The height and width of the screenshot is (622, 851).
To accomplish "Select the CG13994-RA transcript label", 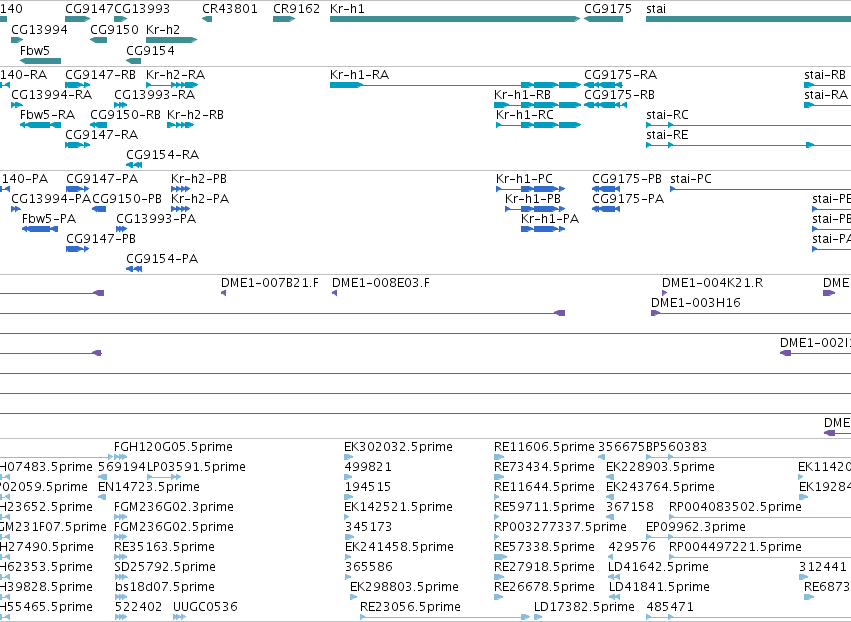I will point(52,94).
